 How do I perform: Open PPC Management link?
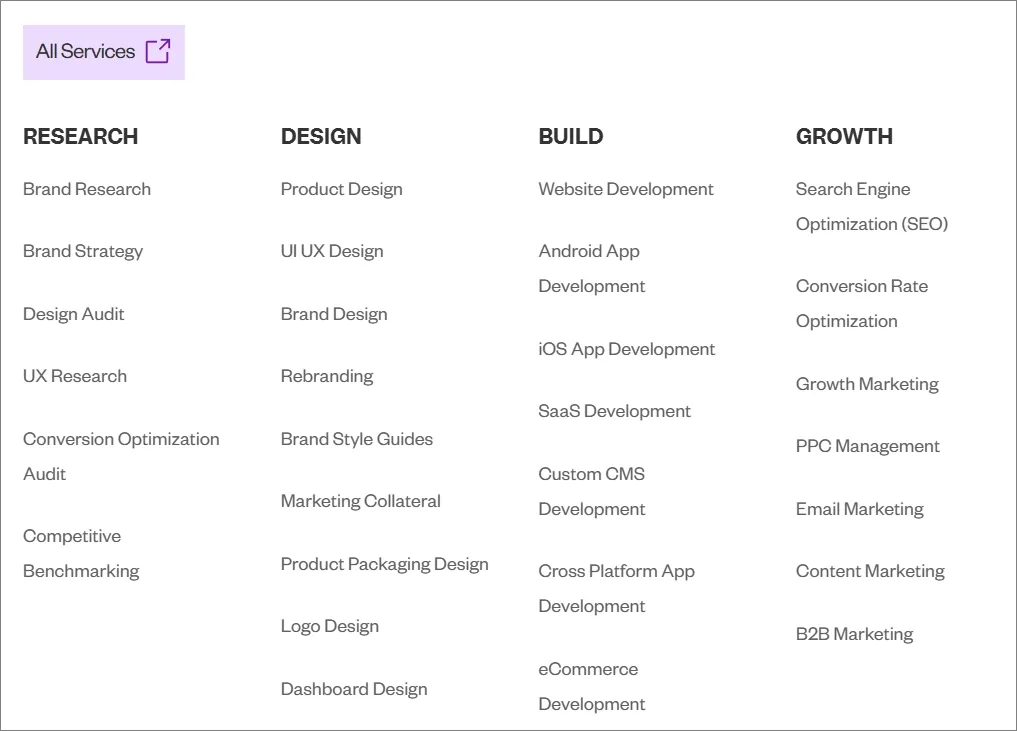[868, 446]
